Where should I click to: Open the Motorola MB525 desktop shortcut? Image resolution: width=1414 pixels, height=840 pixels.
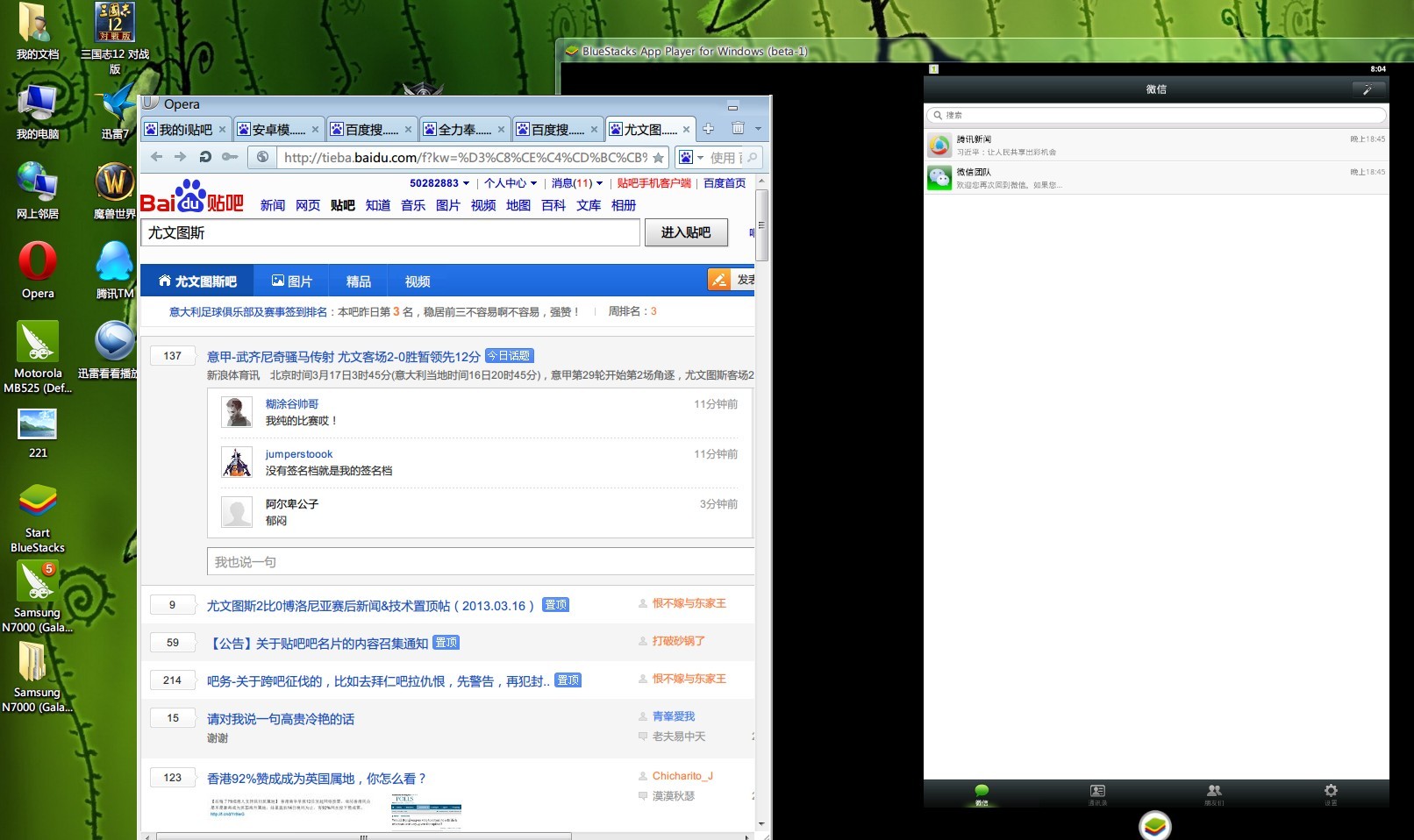pyautogui.click(x=38, y=357)
